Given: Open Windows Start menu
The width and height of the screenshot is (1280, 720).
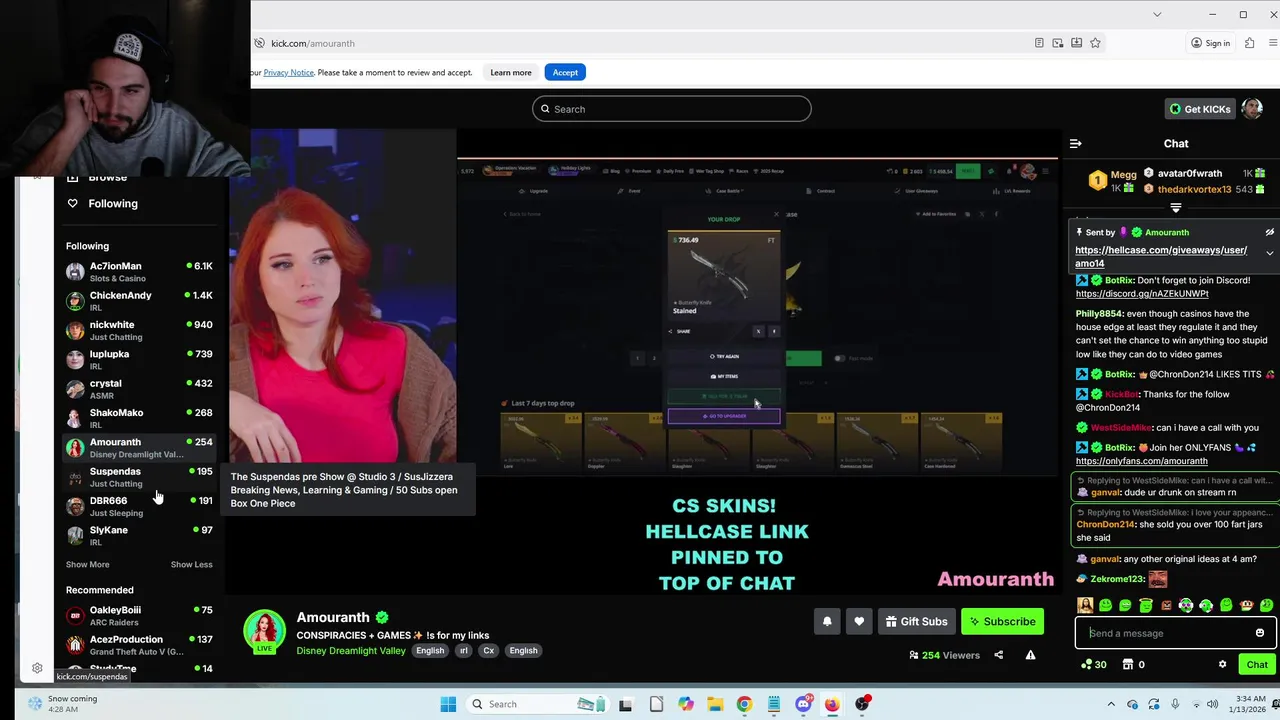Looking at the screenshot, I should [x=448, y=704].
